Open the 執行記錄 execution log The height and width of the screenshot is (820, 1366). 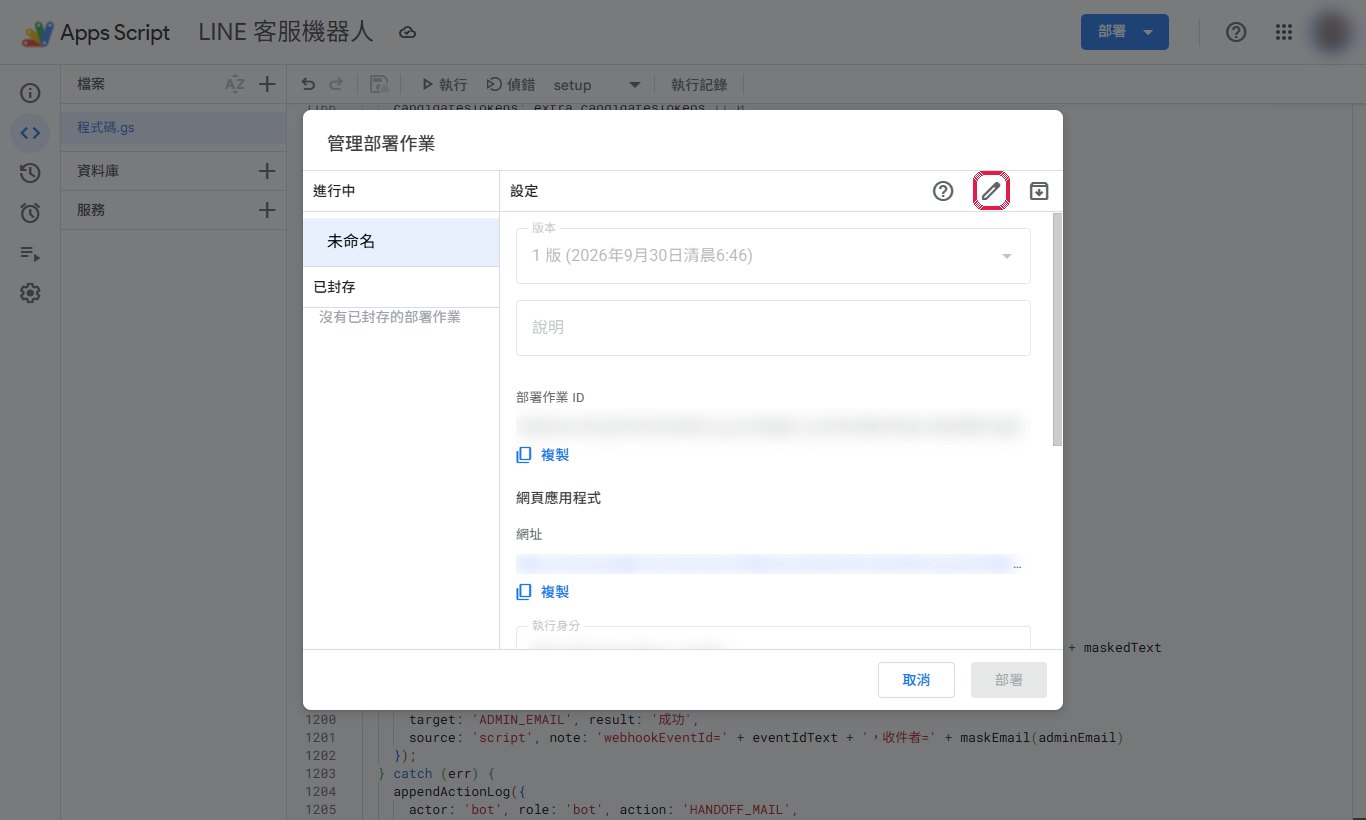coord(699,85)
